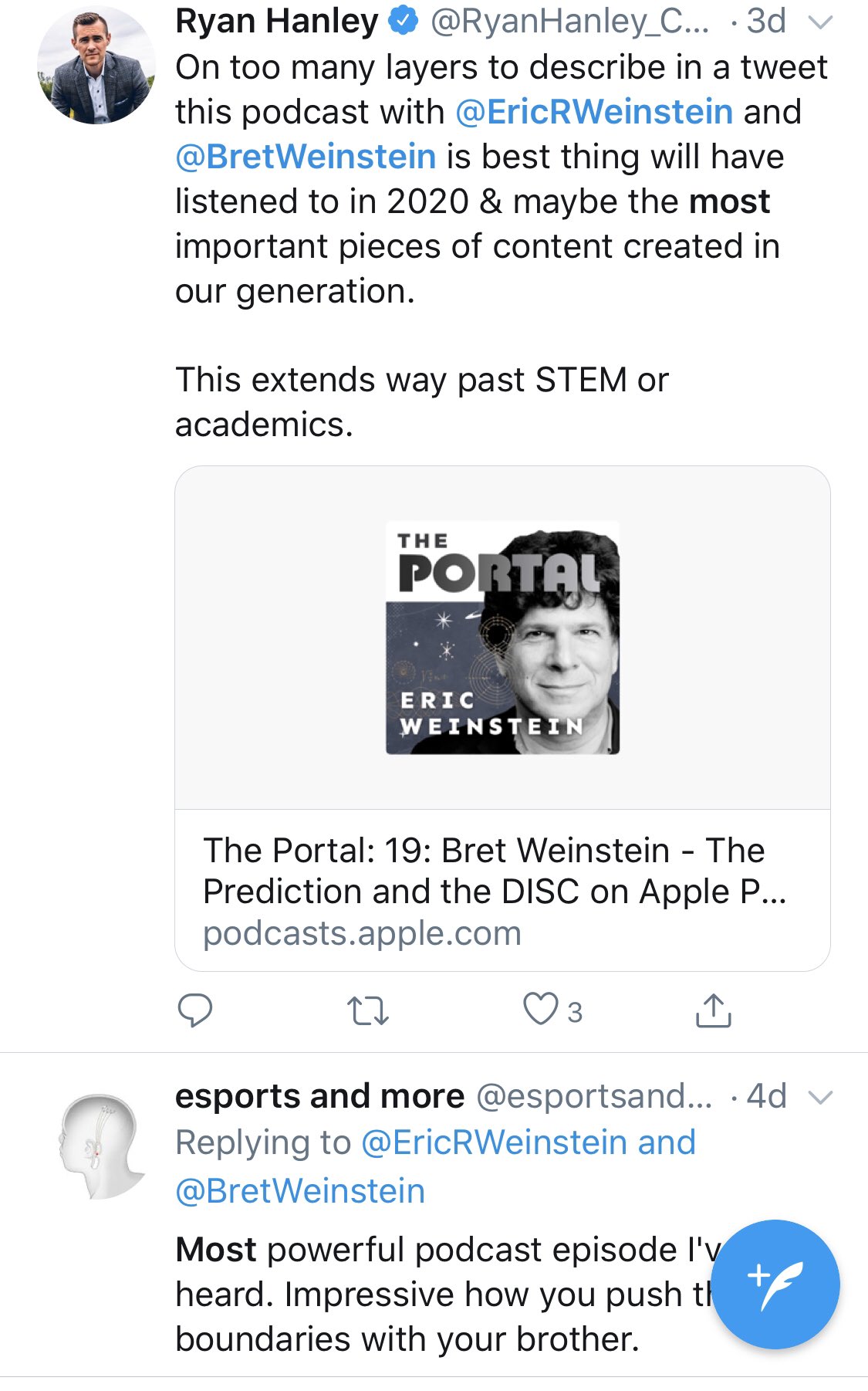This screenshot has height=1391, width=868.
Task: Expand options chevron on Ryan Hanley's tweet
Action: (819, 22)
